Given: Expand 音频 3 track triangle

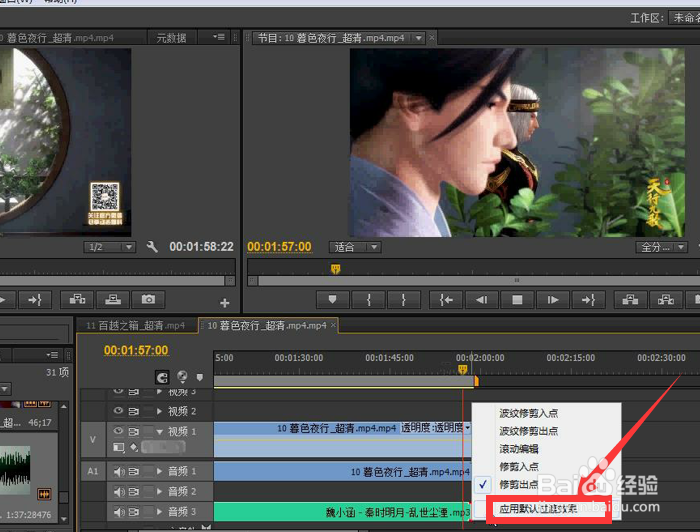Looking at the screenshot, I should (x=159, y=512).
